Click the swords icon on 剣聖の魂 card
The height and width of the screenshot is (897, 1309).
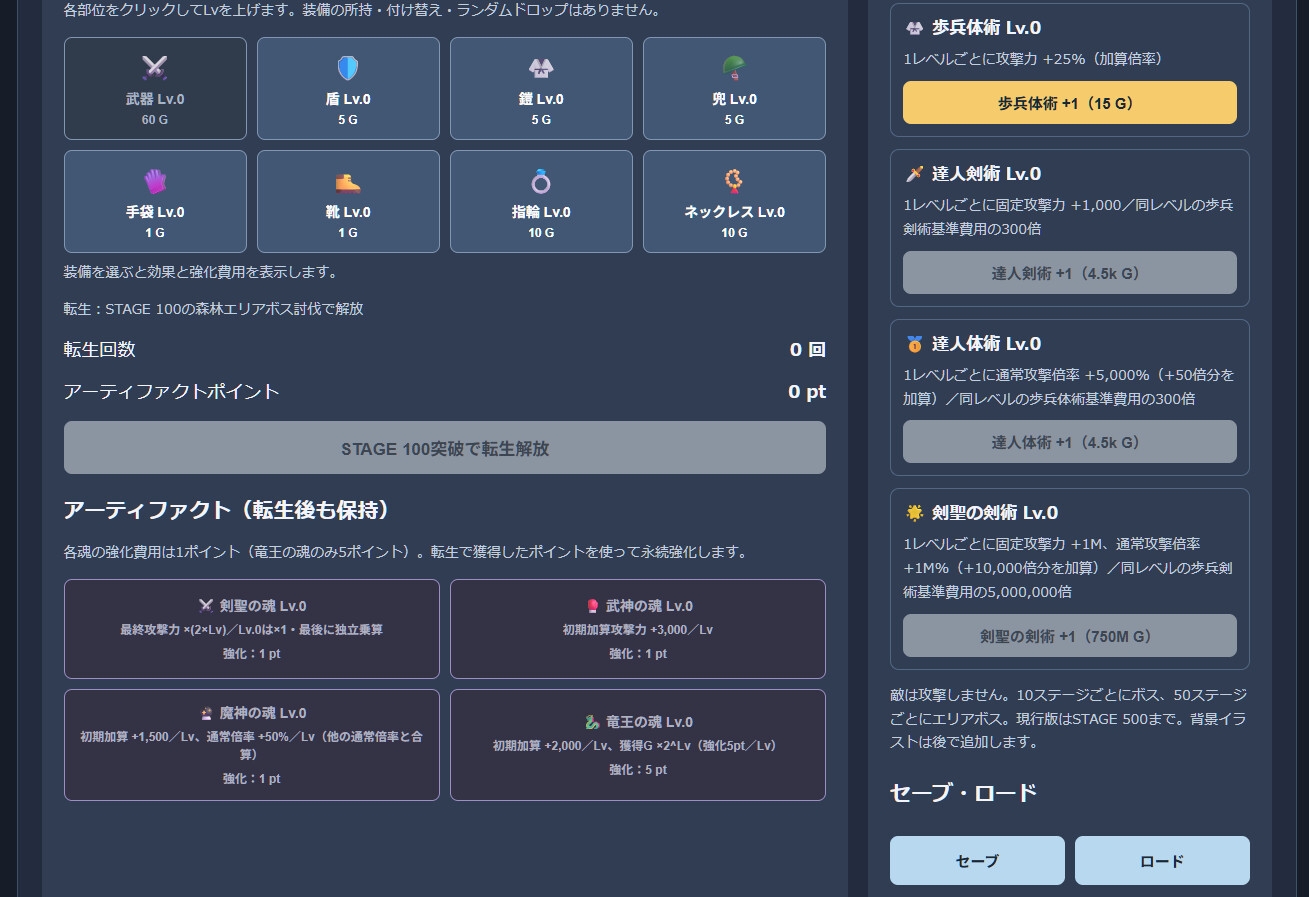[x=206, y=606]
